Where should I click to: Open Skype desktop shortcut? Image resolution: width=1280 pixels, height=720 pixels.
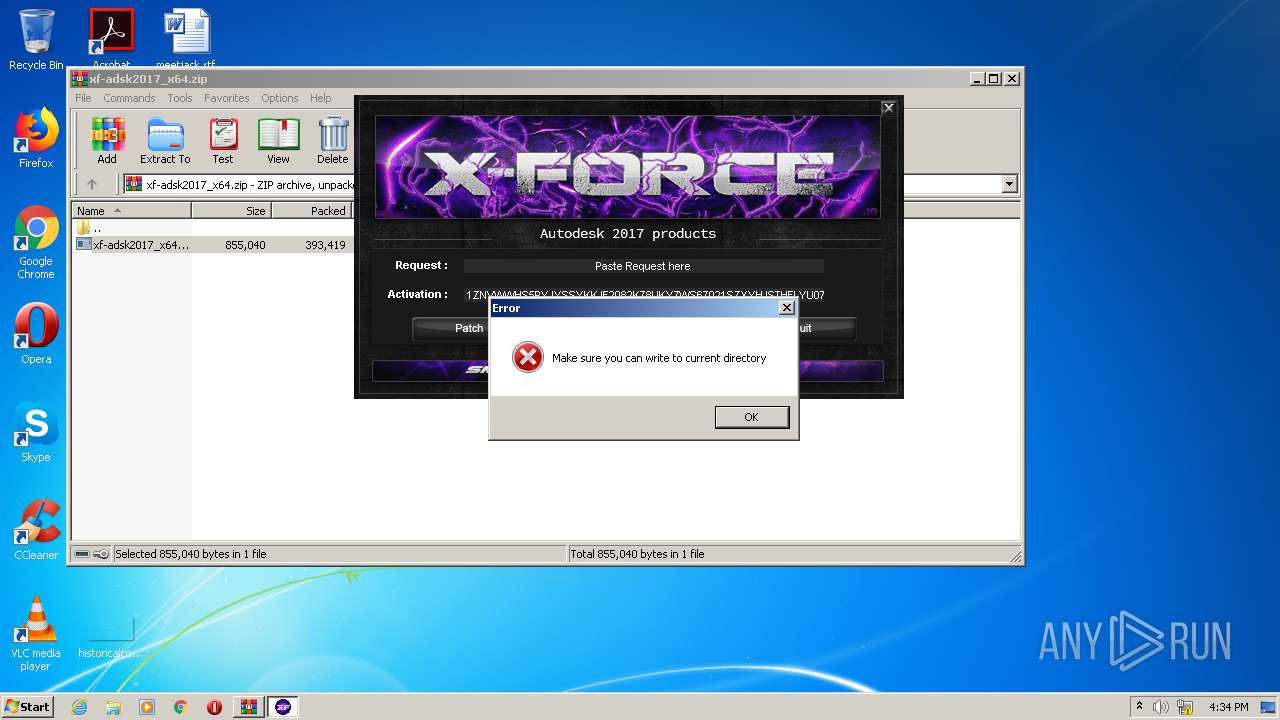pyautogui.click(x=36, y=432)
